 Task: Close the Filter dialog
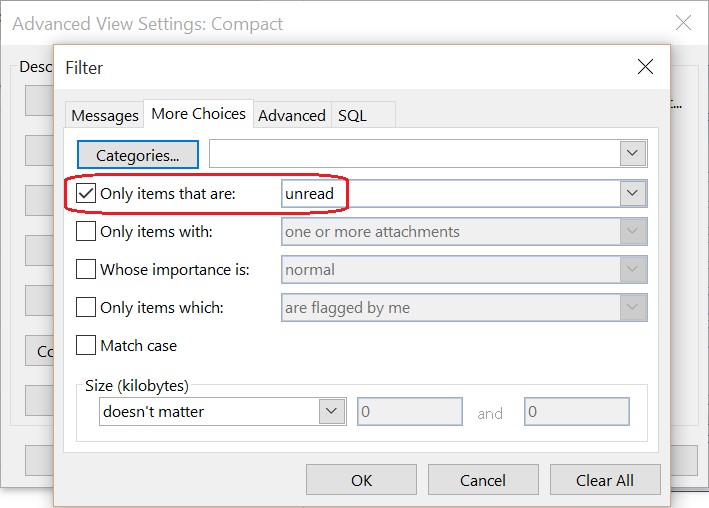point(645,68)
